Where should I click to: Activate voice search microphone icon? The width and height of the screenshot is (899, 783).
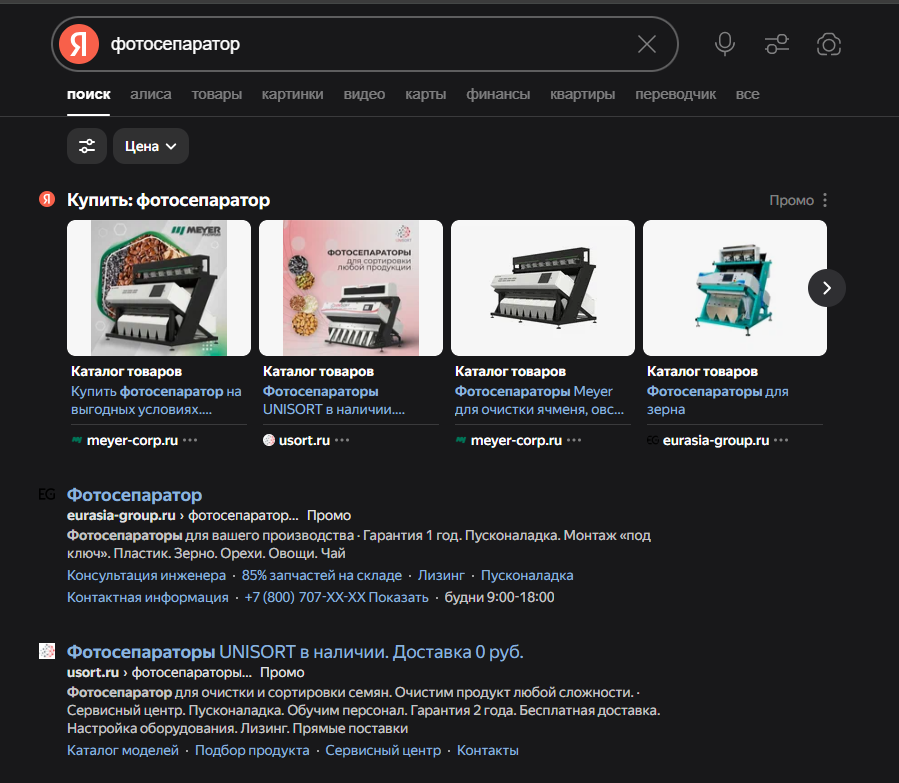click(725, 44)
